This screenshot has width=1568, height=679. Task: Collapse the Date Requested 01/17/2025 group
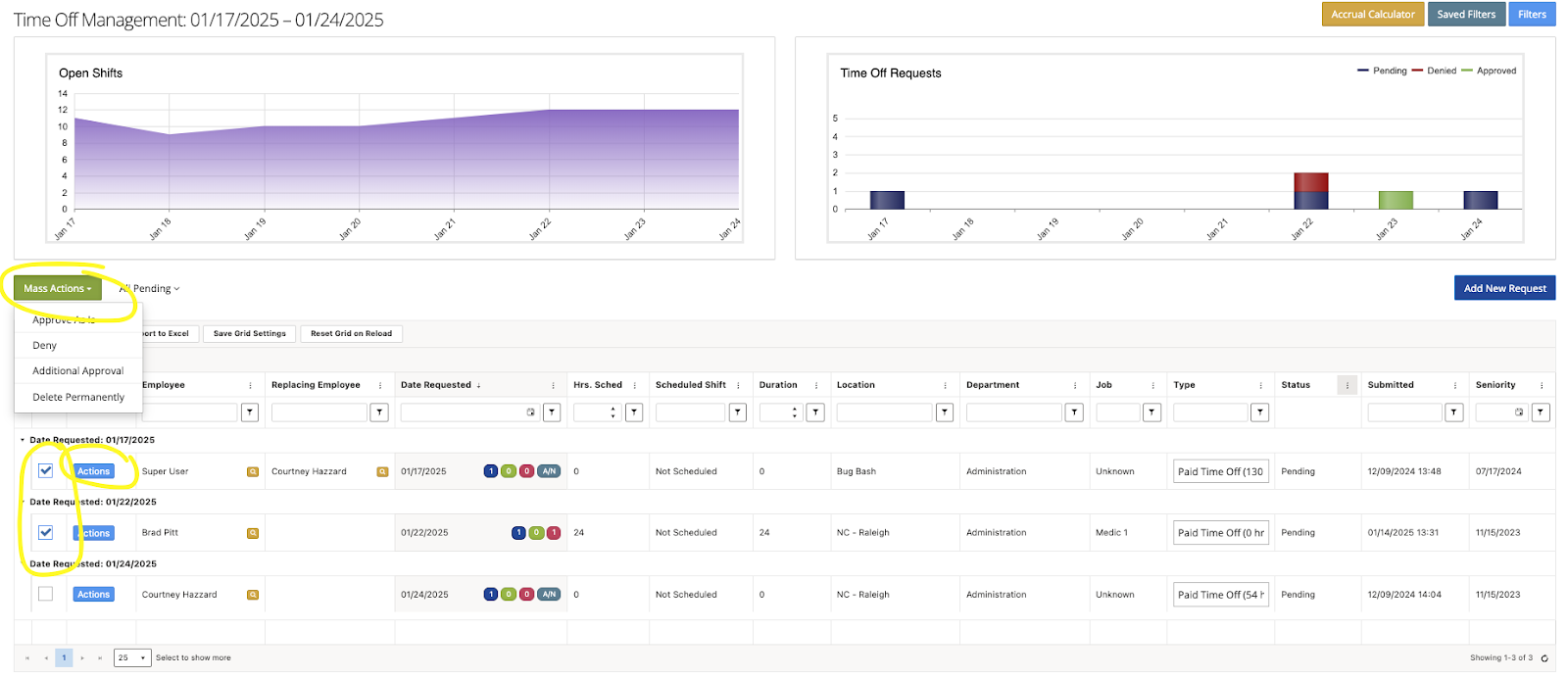pyautogui.click(x=23, y=440)
